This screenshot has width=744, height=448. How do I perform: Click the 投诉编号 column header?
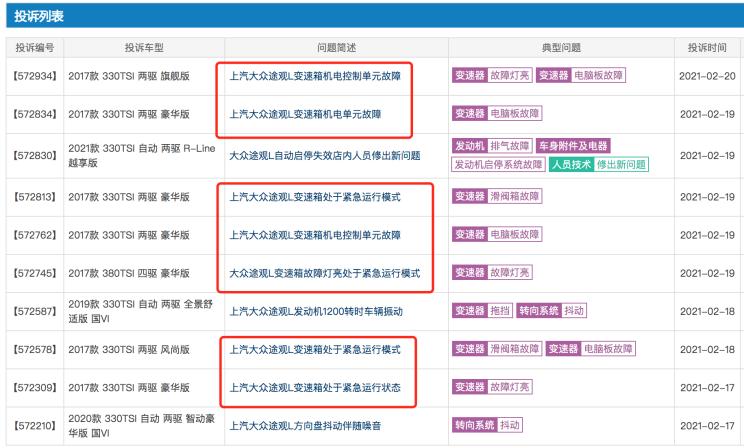35,47
